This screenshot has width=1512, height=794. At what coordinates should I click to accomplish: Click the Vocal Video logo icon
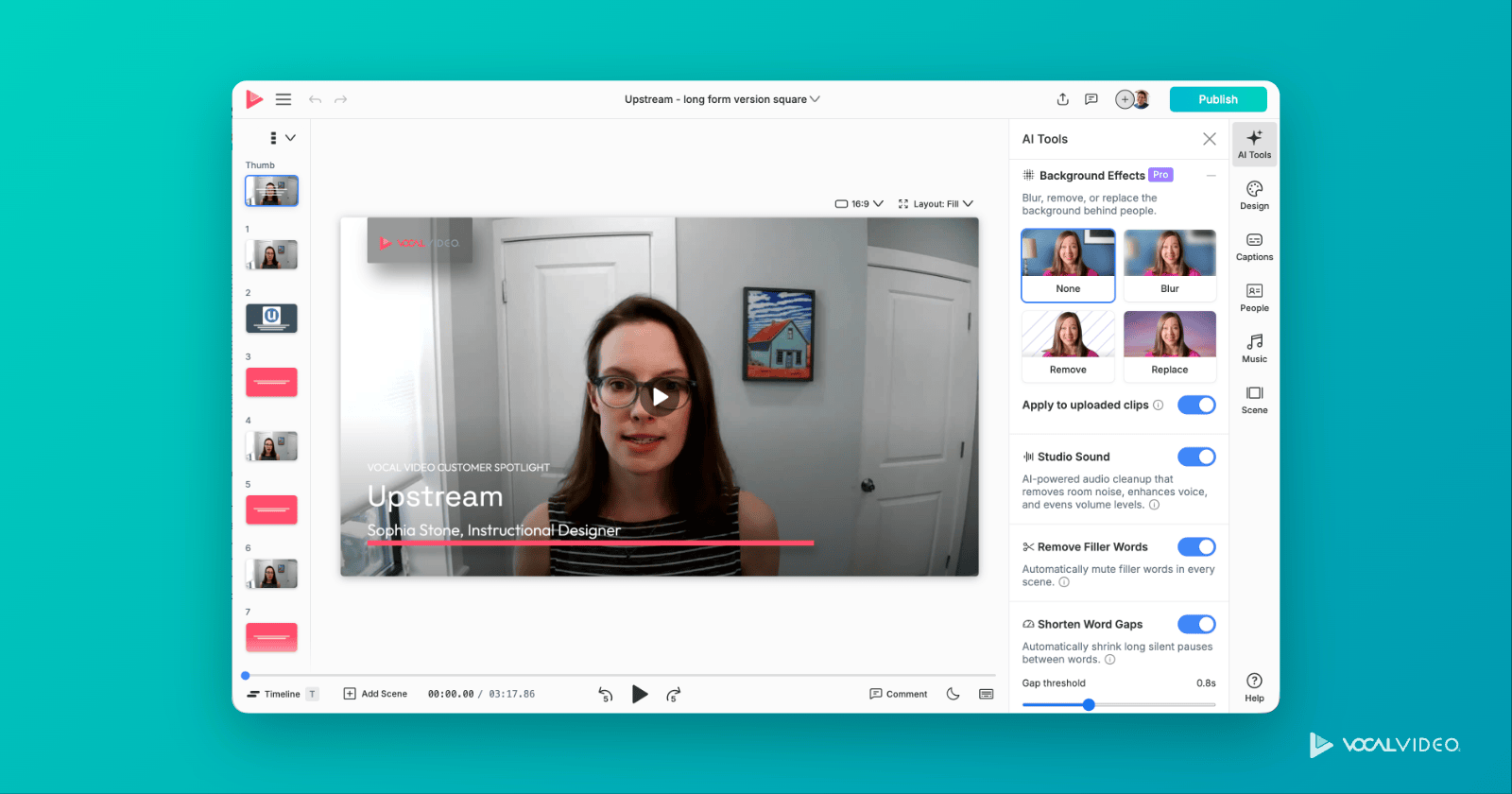pyautogui.click(x=254, y=99)
